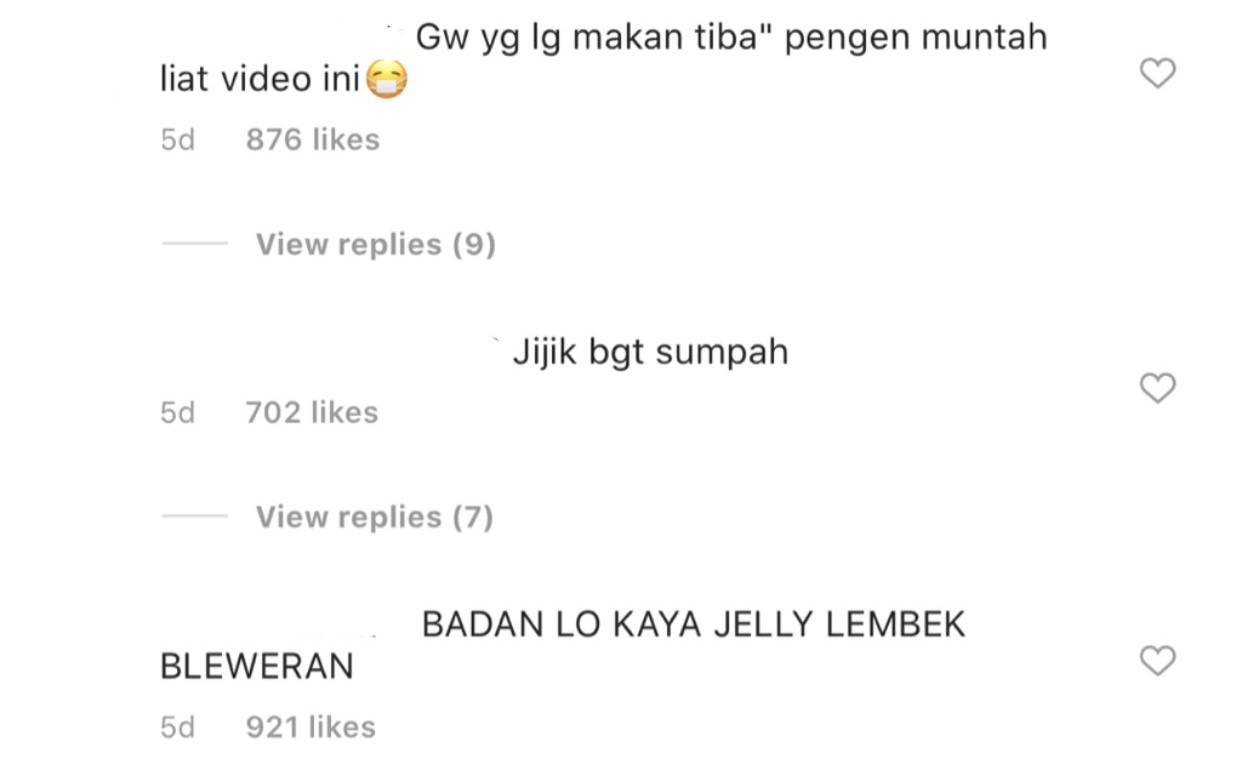
Task: Like the 'BADAN LO KAYA JELLY' comment
Action: [x=1157, y=661]
